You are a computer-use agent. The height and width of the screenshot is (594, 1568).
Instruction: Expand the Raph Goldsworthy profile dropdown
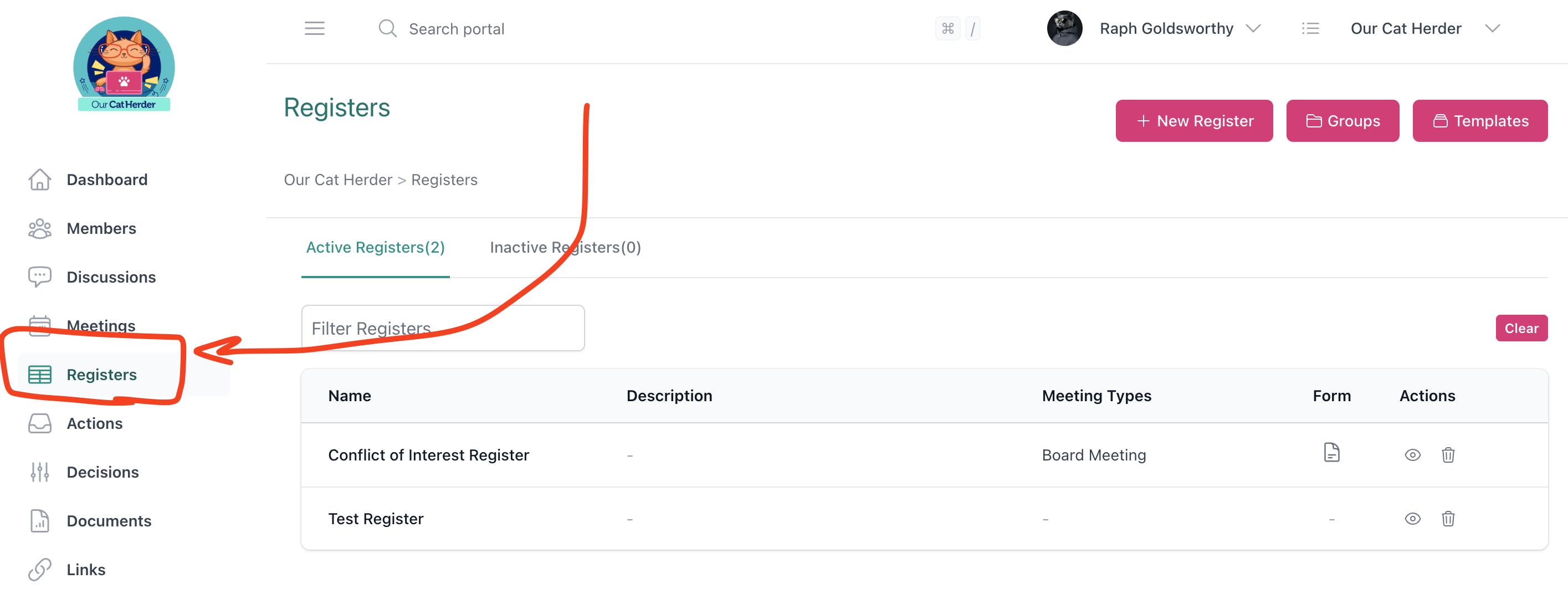tap(1181, 28)
